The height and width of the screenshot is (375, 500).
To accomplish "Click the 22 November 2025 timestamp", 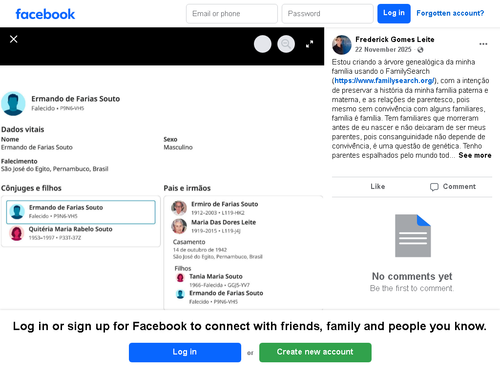I will tap(383, 49).
